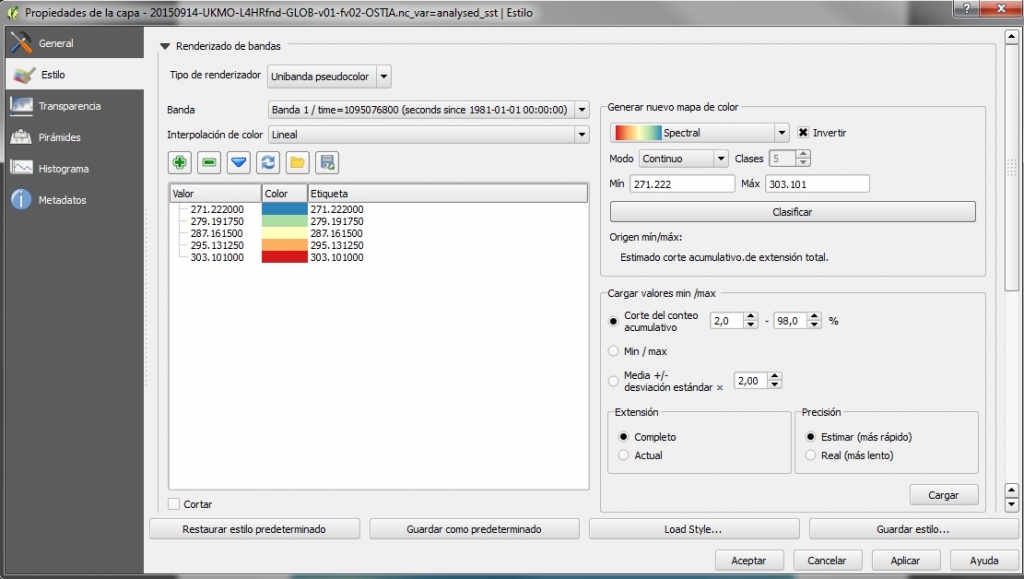Choose Real (más lento) precision
Screen dimensions: 1024x579
point(812,455)
